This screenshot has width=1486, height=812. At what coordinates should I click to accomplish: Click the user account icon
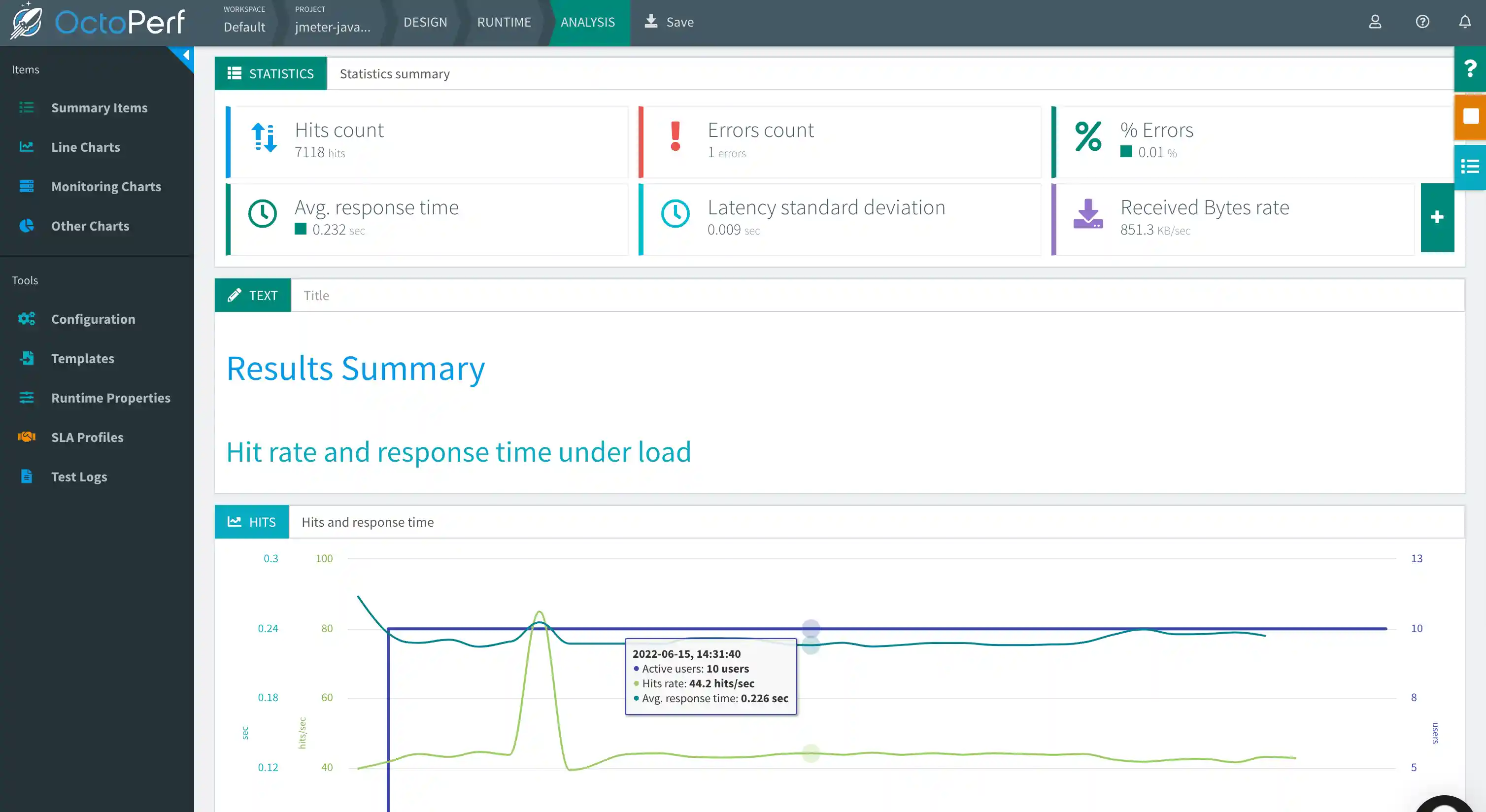(1375, 22)
